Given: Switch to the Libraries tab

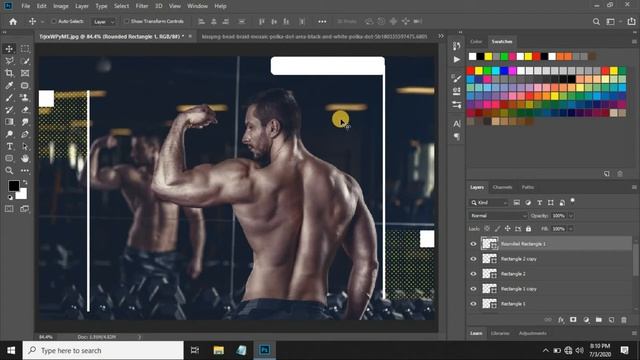Looking at the screenshot, I should [500, 333].
